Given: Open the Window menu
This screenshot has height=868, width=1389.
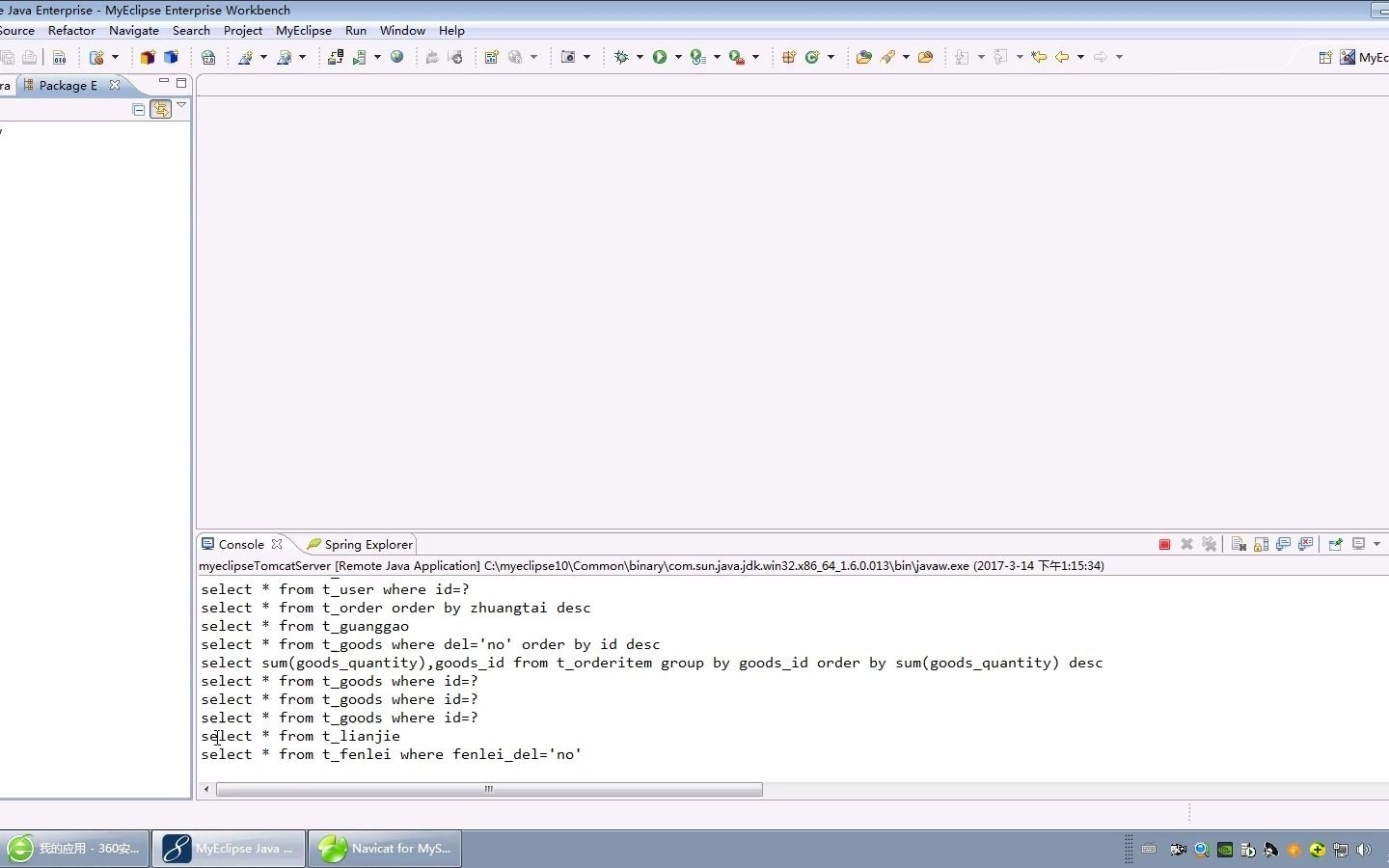Looking at the screenshot, I should pos(402,31).
